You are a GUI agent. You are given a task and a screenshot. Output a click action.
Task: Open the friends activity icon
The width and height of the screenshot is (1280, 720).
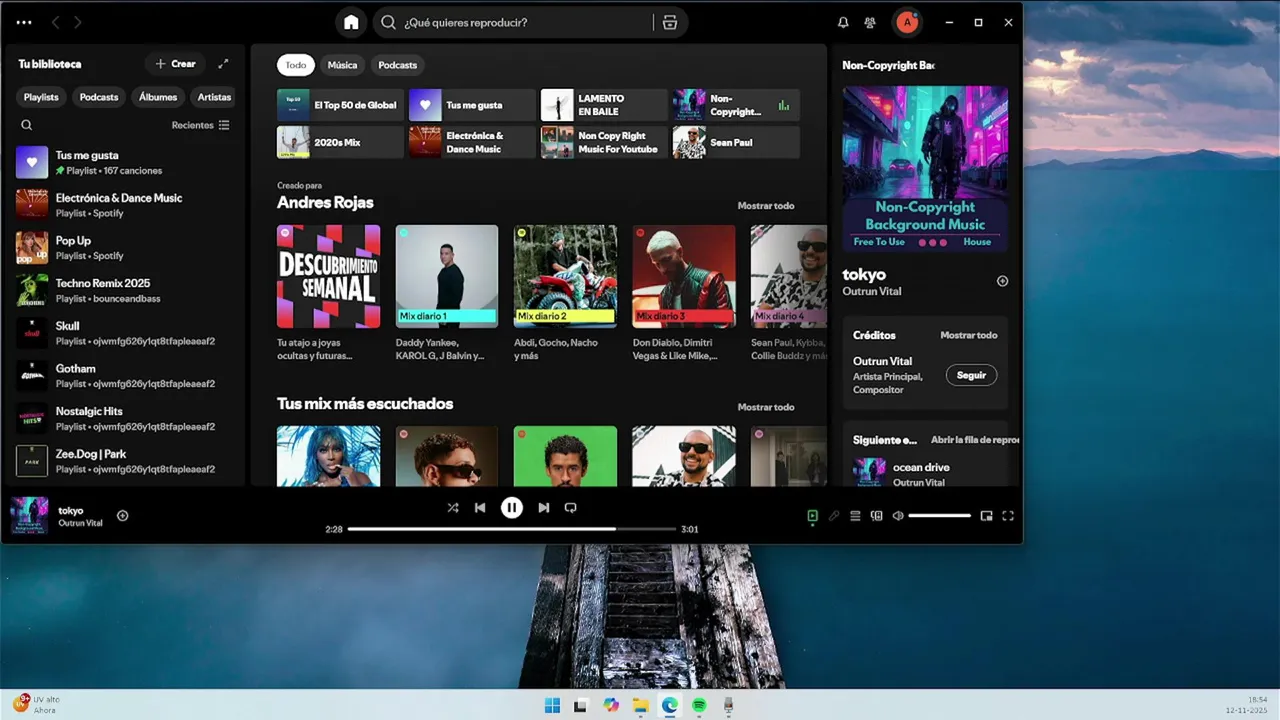point(870,22)
